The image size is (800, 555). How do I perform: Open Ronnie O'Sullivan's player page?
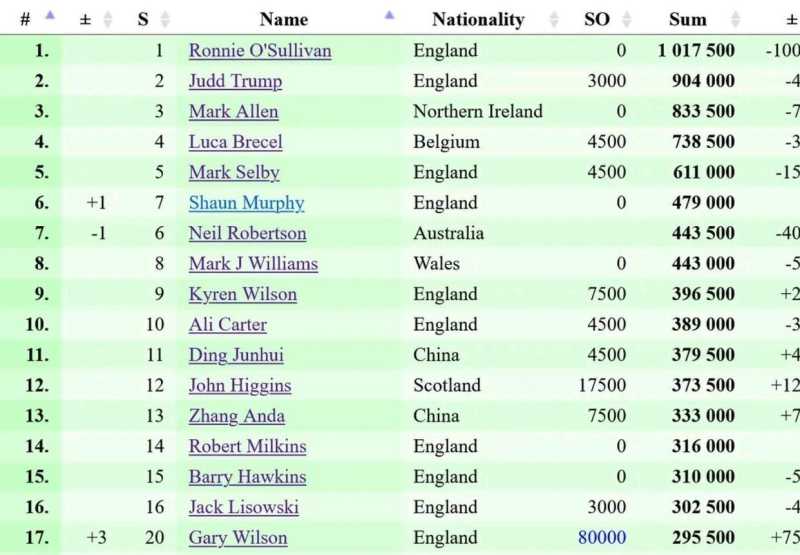[x=260, y=51]
